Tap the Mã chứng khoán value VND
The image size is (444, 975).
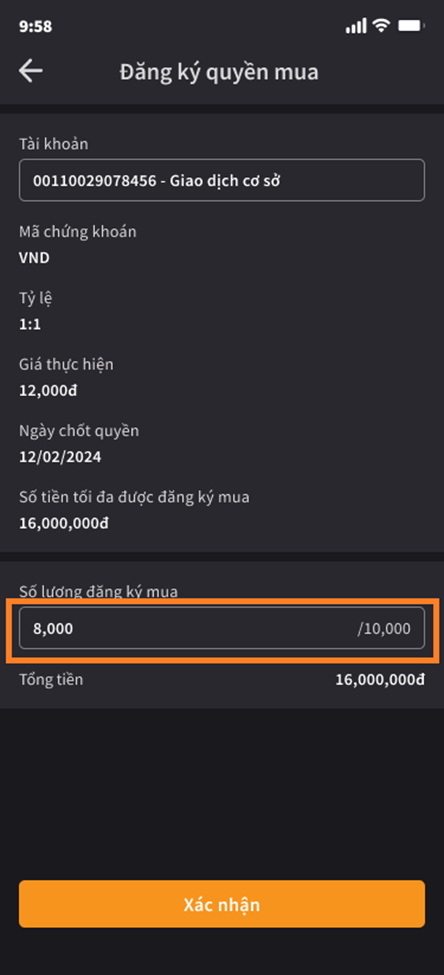[x=34, y=258]
